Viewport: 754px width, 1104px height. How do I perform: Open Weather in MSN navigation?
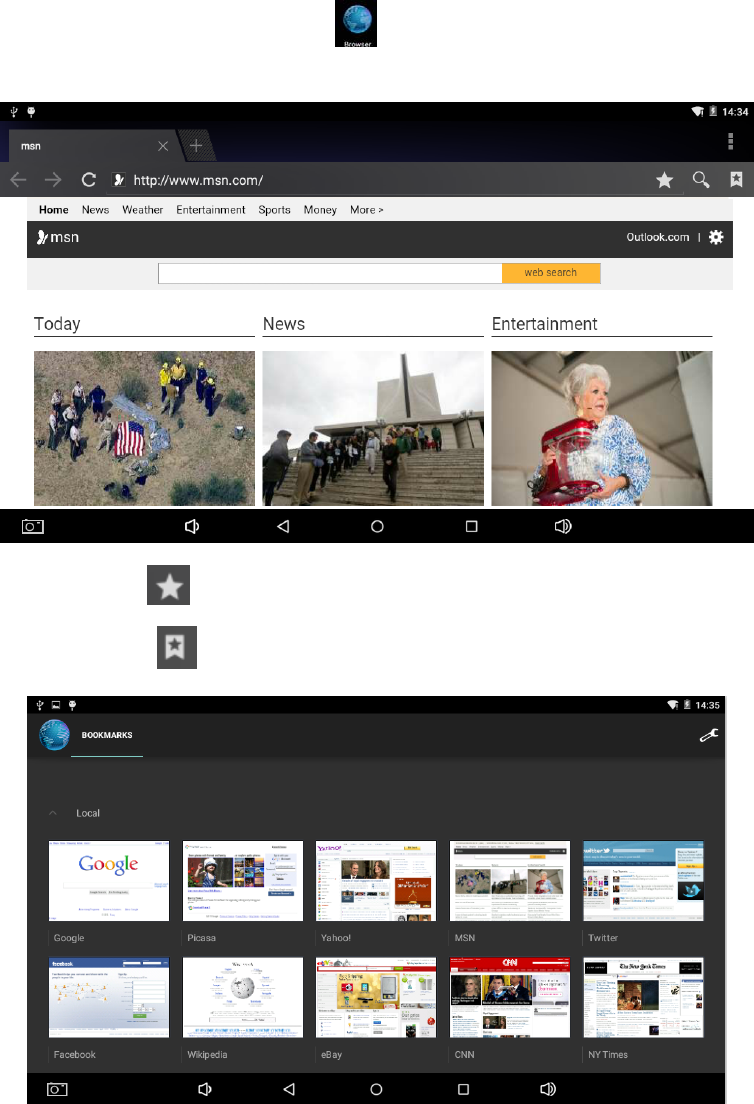click(142, 210)
